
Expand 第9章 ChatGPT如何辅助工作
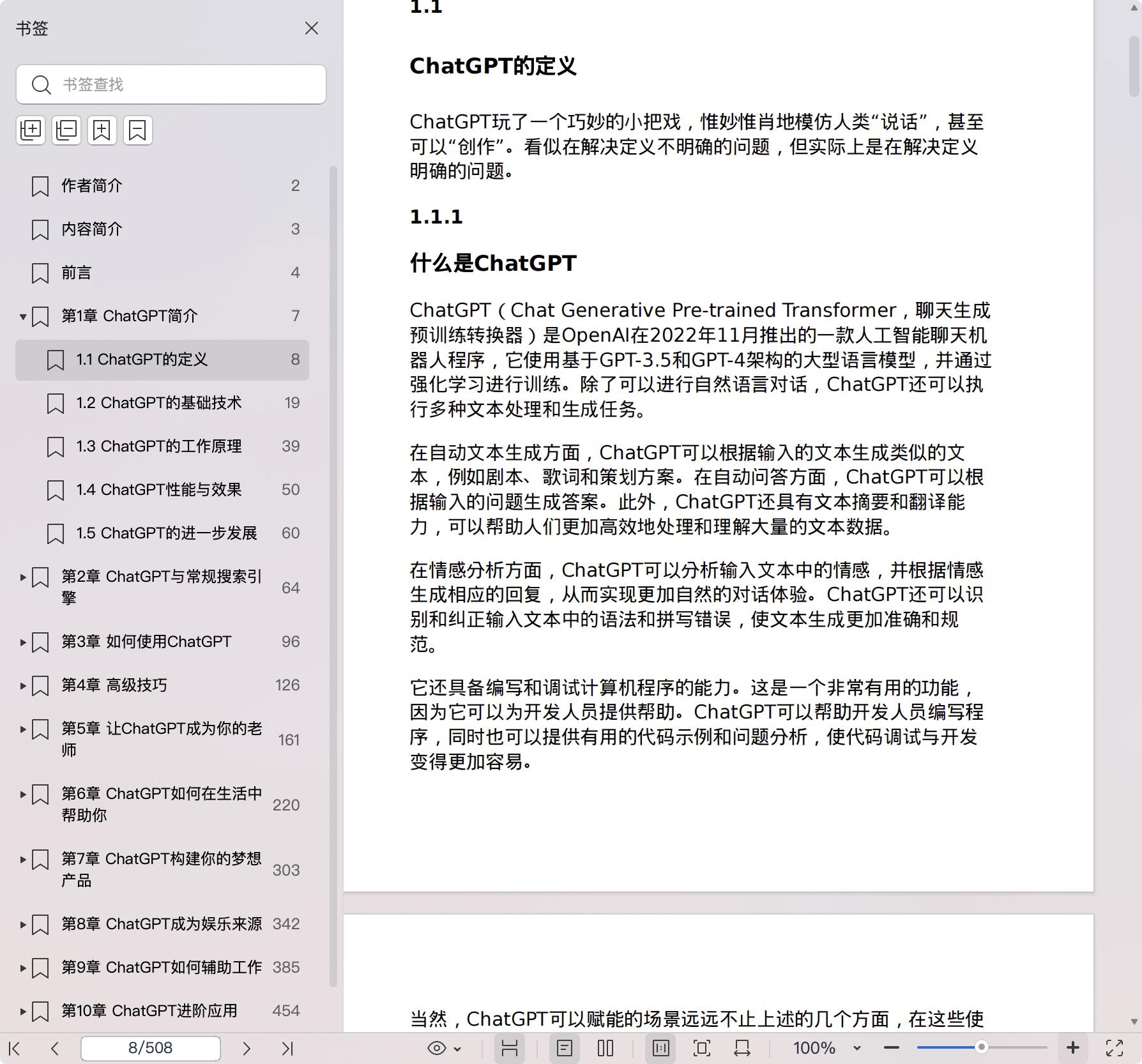(23, 968)
